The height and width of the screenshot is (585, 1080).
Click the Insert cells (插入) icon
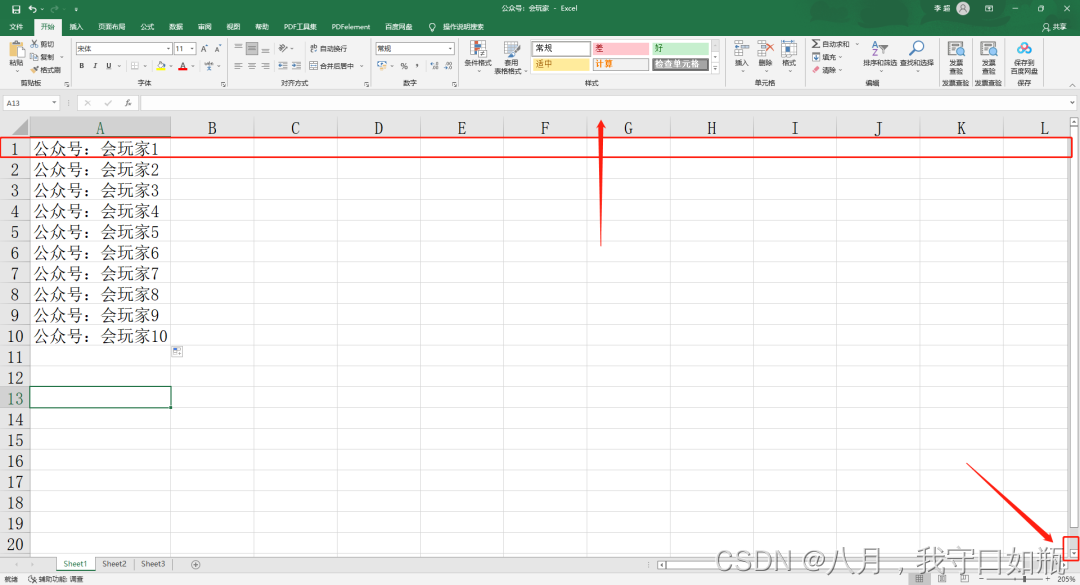click(741, 49)
